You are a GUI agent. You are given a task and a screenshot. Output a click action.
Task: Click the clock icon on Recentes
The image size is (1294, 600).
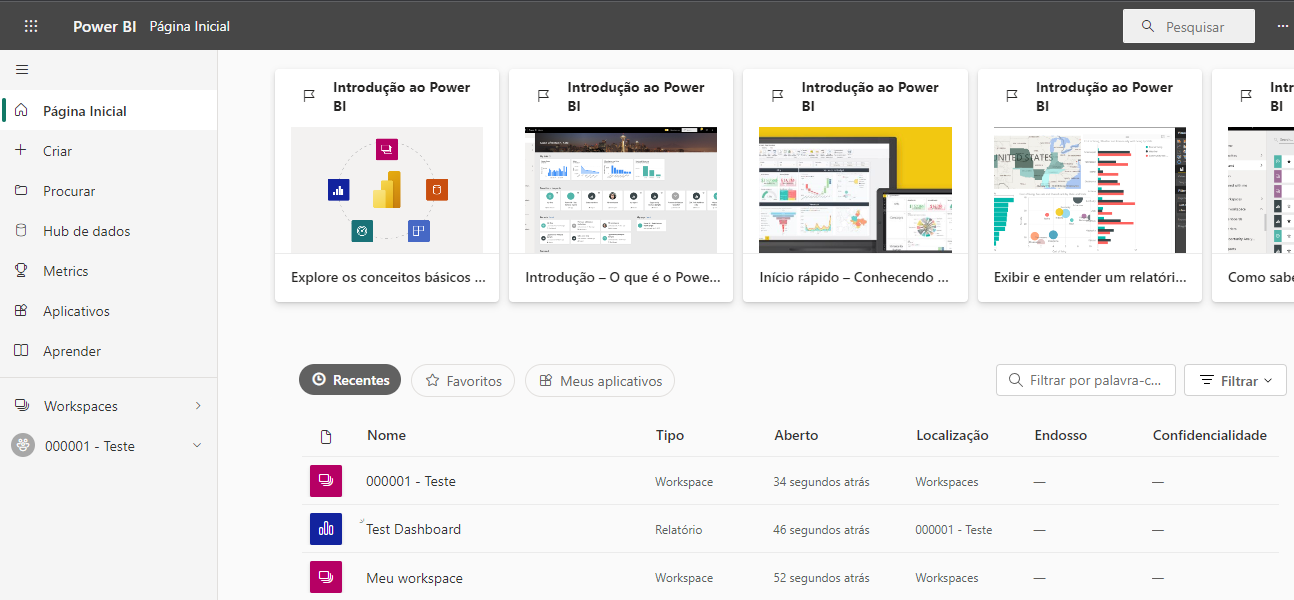[319, 380]
